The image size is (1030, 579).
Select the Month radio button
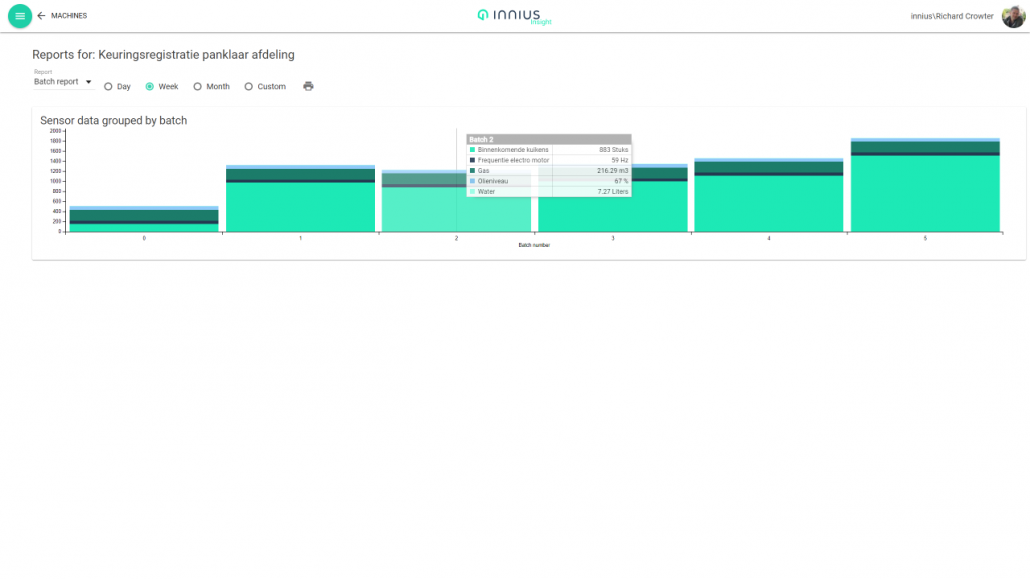tap(197, 87)
